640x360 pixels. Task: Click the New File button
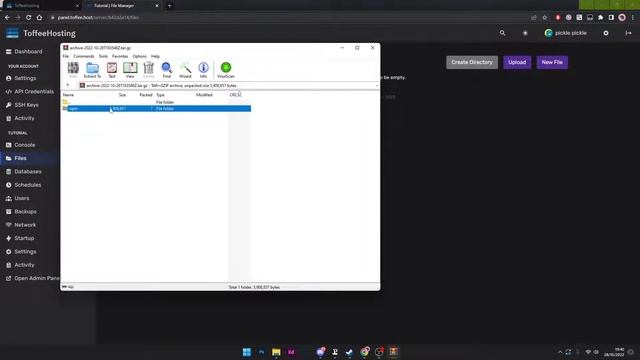pyautogui.click(x=552, y=62)
